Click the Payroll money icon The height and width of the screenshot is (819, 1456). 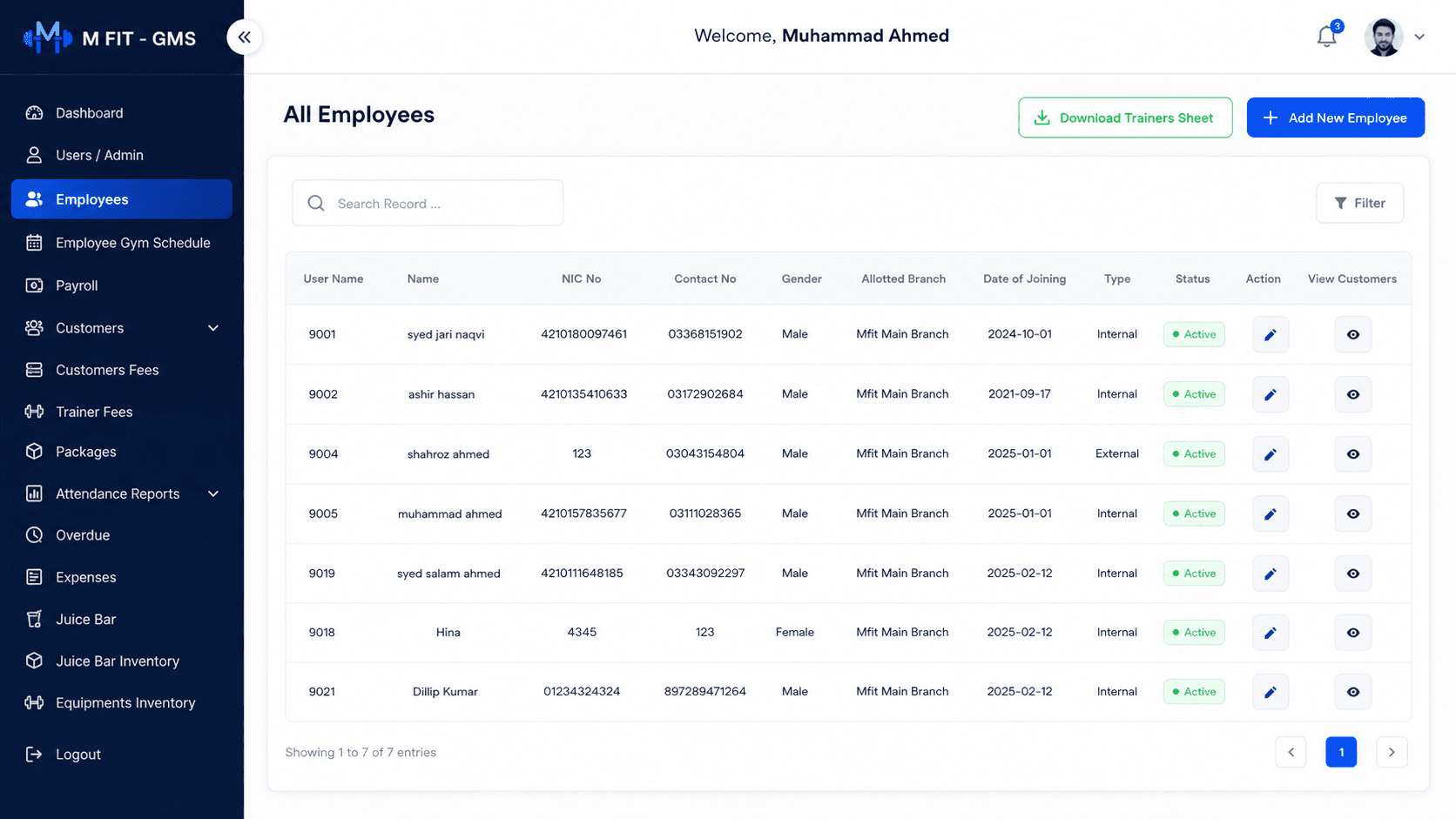[34, 285]
